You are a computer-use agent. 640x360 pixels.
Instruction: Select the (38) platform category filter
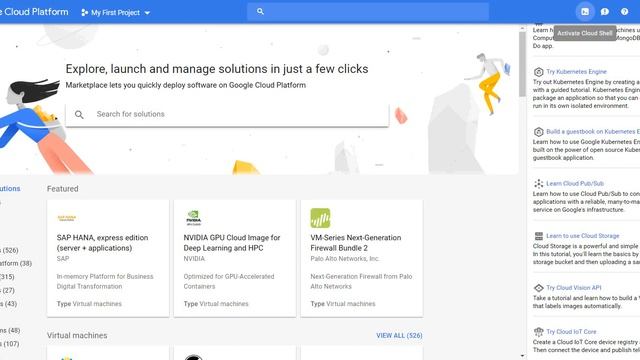click(x=16, y=263)
